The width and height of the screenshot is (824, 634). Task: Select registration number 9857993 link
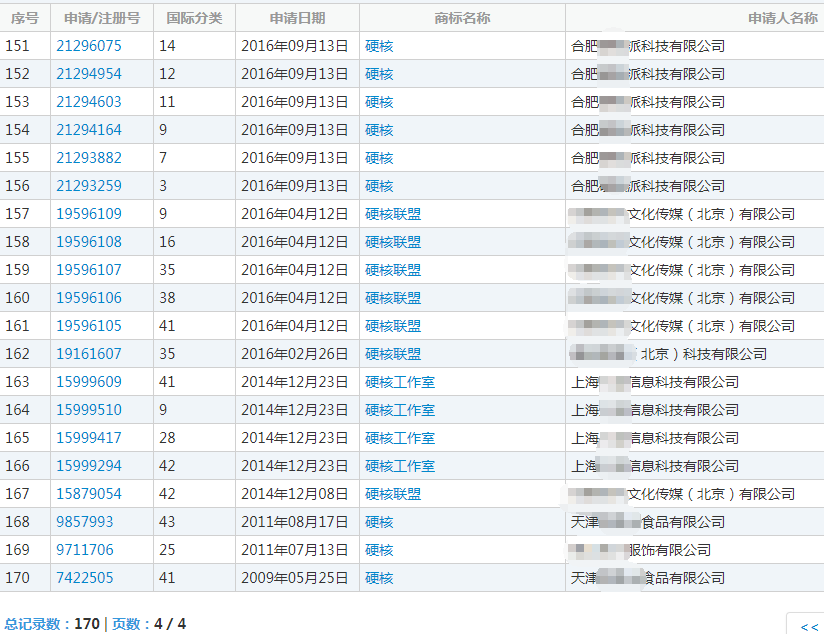(x=85, y=522)
